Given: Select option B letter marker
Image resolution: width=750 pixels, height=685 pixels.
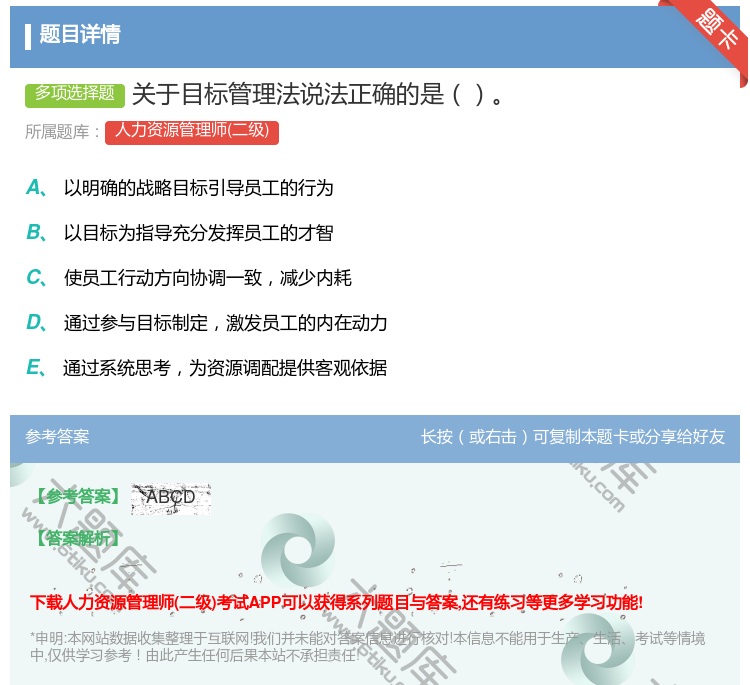Looking at the screenshot, I should pyautogui.click(x=36, y=233).
